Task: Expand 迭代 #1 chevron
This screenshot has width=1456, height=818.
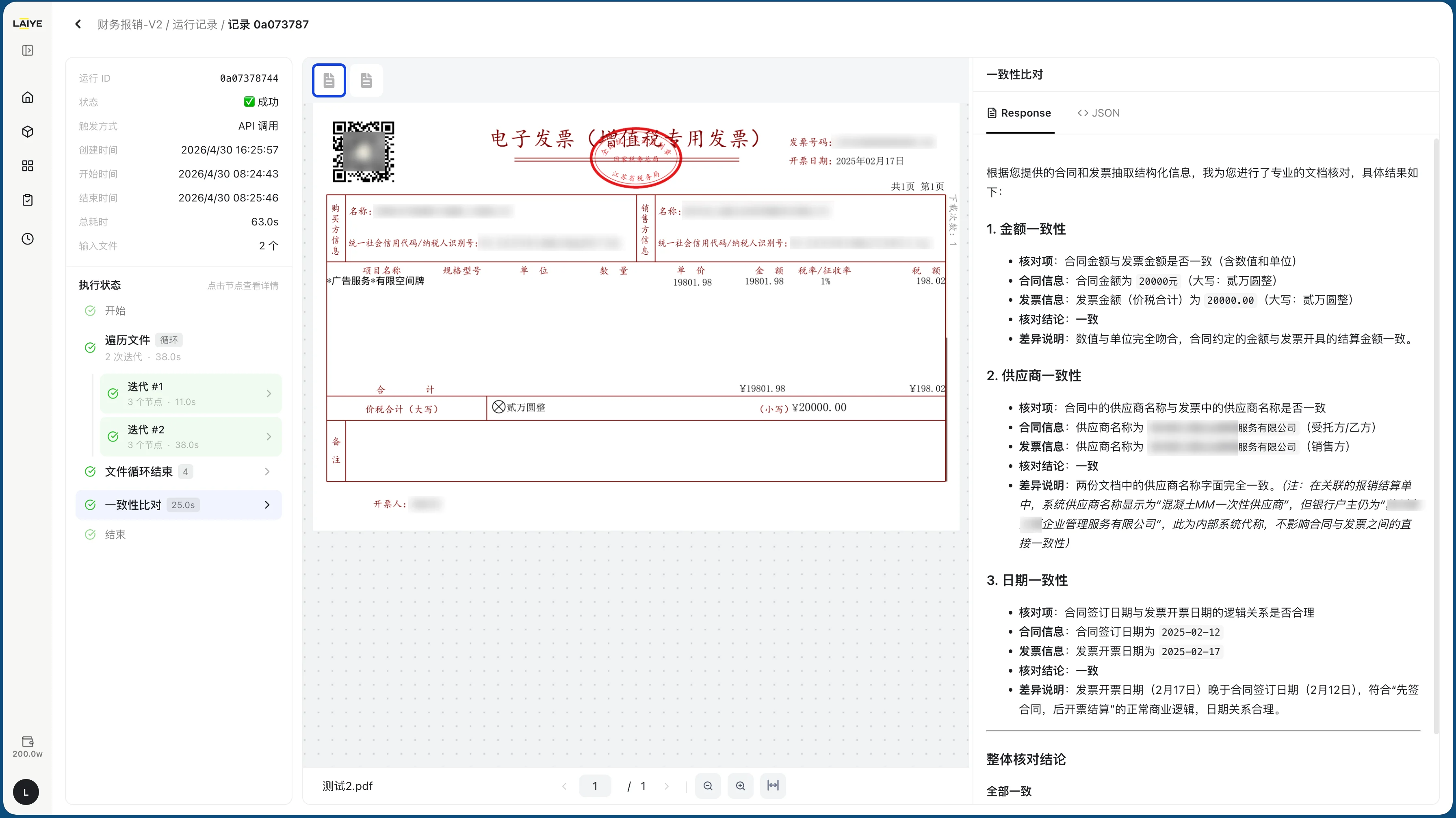Action: point(269,394)
